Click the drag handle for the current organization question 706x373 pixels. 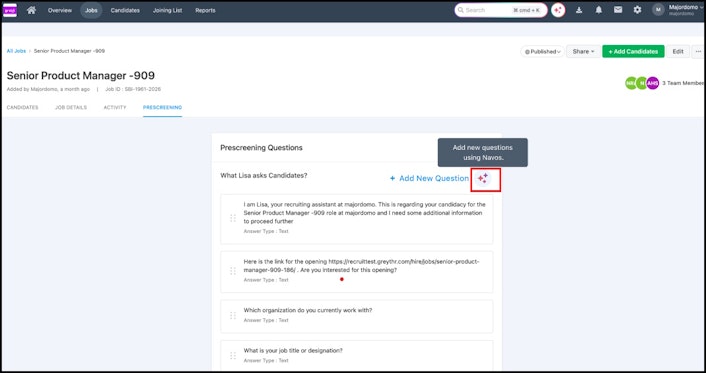233,315
